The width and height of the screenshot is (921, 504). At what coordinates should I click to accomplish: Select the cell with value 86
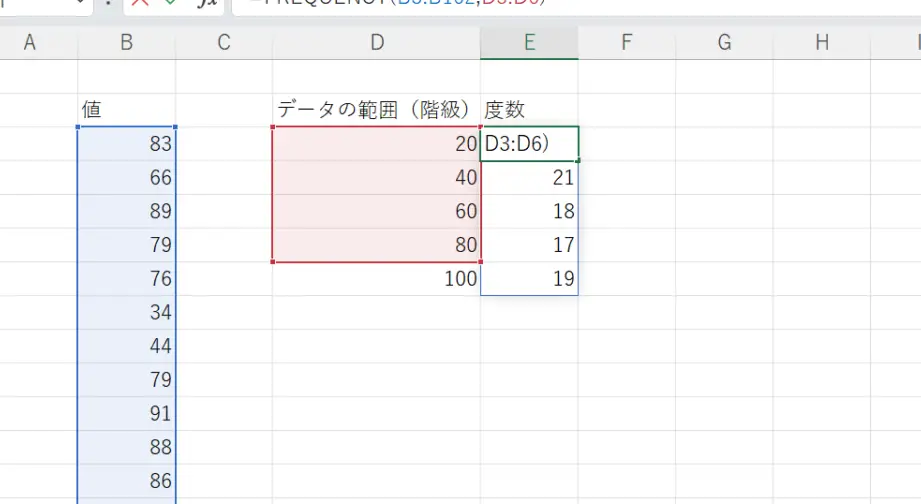pos(126,481)
